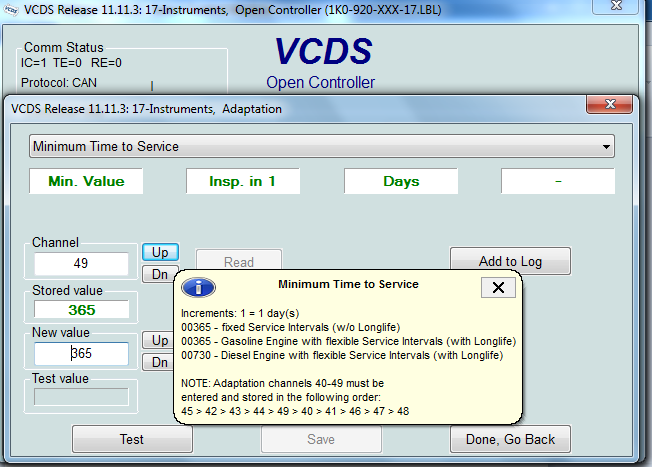Click the 'Open Controller' heading
Viewport: 652px width, 467px height.
[321, 82]
